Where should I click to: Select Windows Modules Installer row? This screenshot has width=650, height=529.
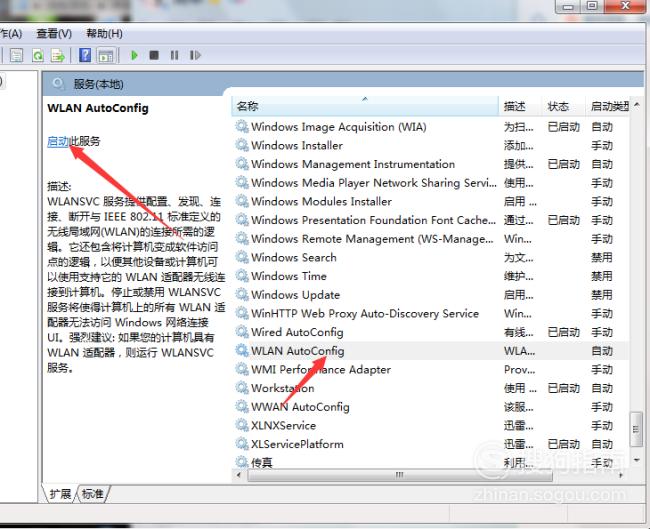(x=430, y=201)
